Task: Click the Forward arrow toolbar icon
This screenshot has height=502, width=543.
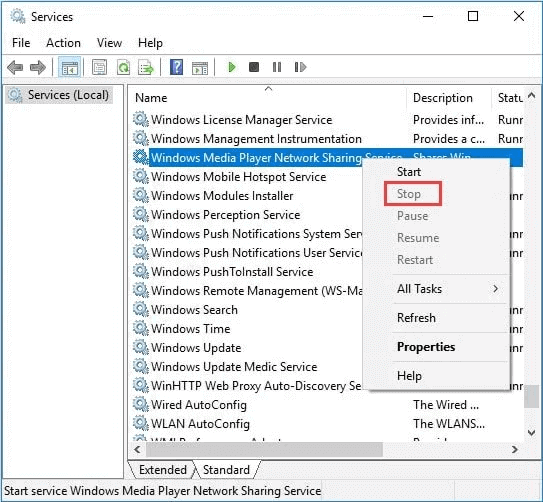Action: pyautogui.click(x=38, y=67)
